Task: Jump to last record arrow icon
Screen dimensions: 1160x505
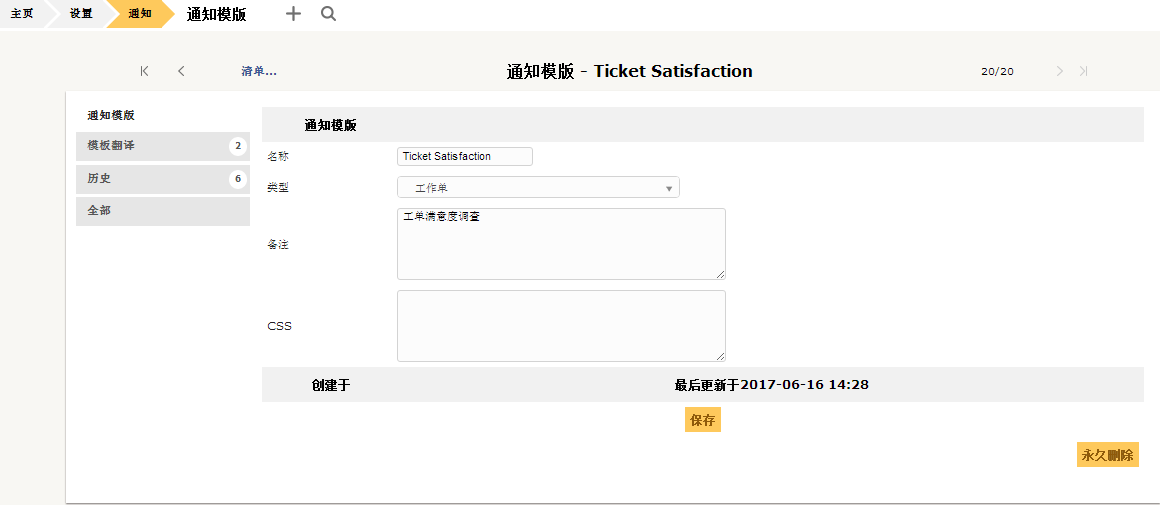Action: pos(1084,71)
